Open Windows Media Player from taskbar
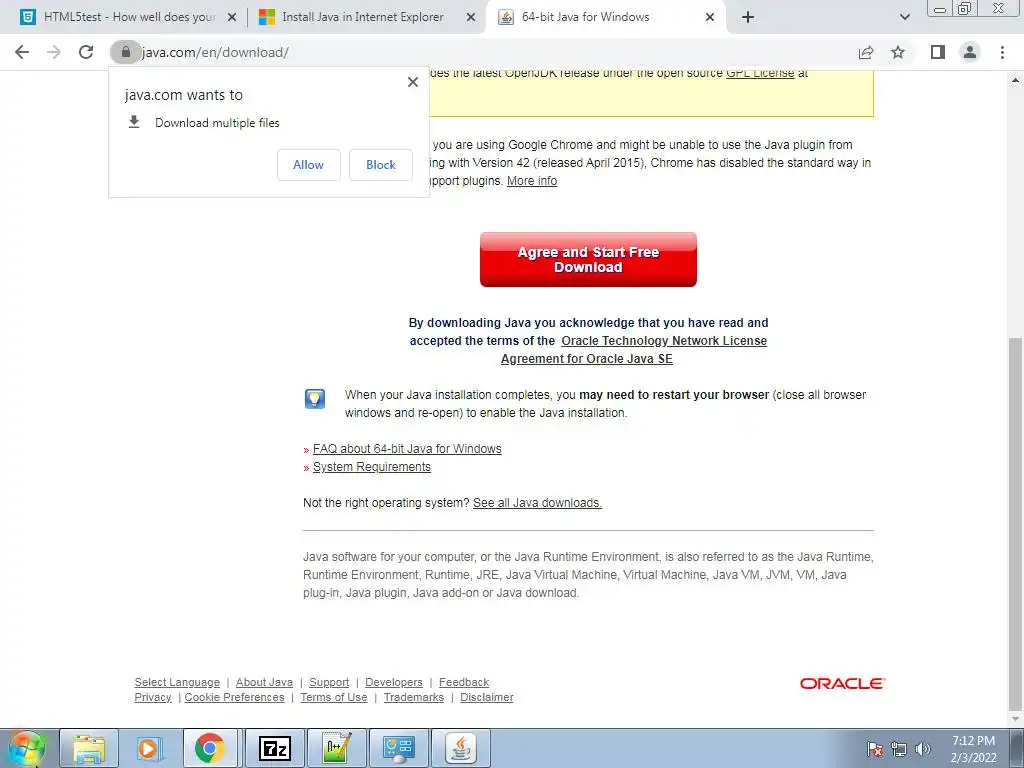 tap(150, 748)
